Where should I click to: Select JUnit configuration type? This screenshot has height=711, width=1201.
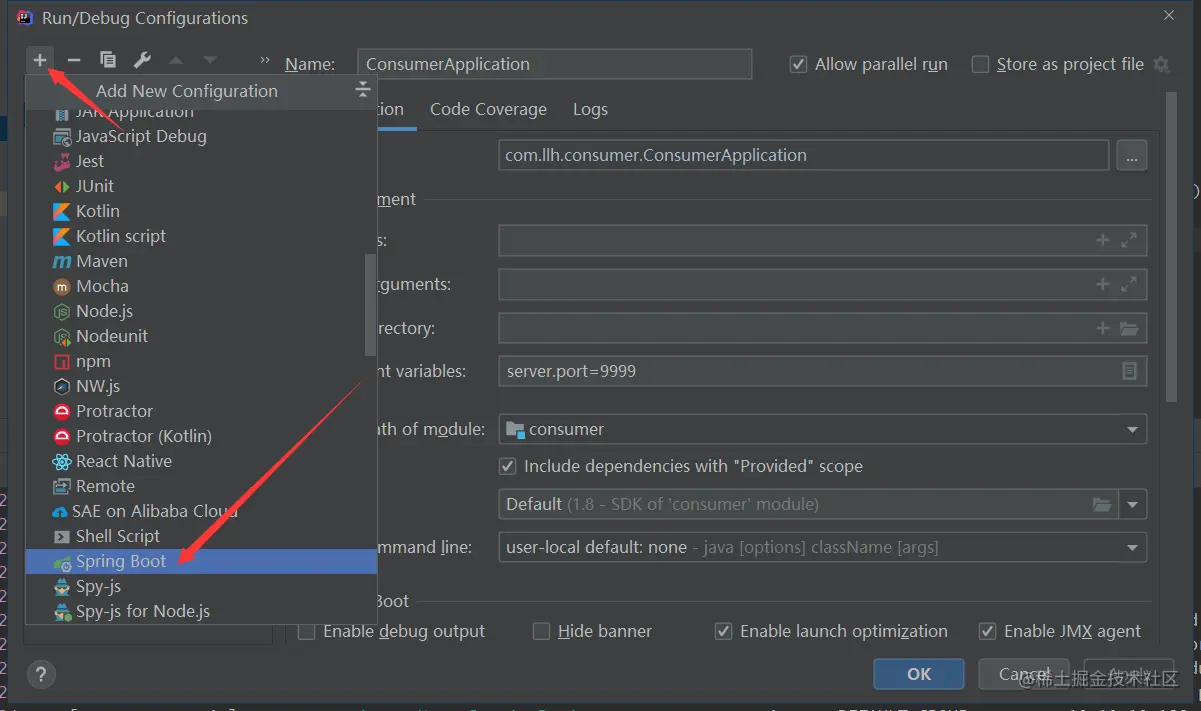[201, 186]
